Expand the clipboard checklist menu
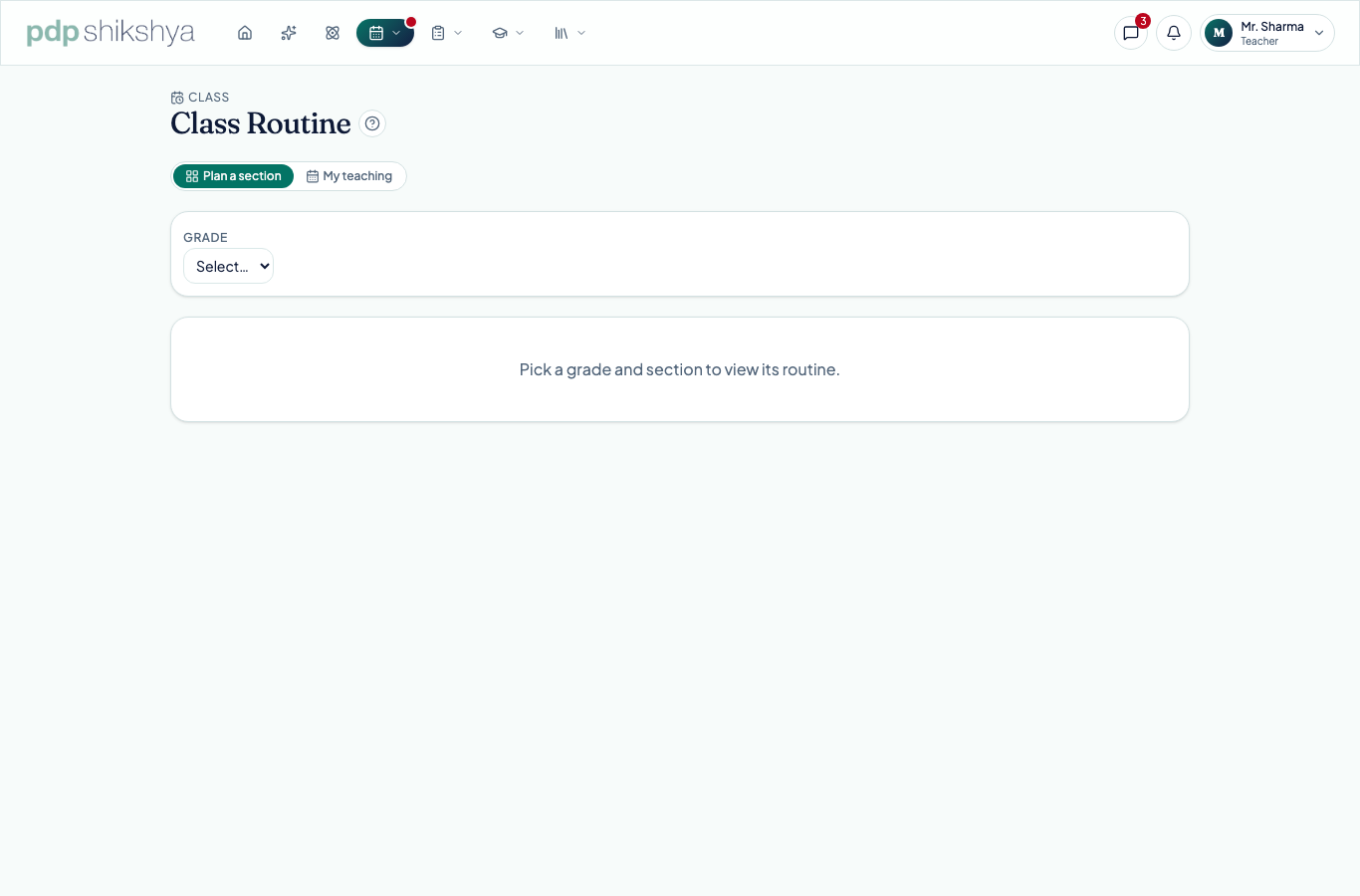1360x896 pixels. tap(447, 33)
